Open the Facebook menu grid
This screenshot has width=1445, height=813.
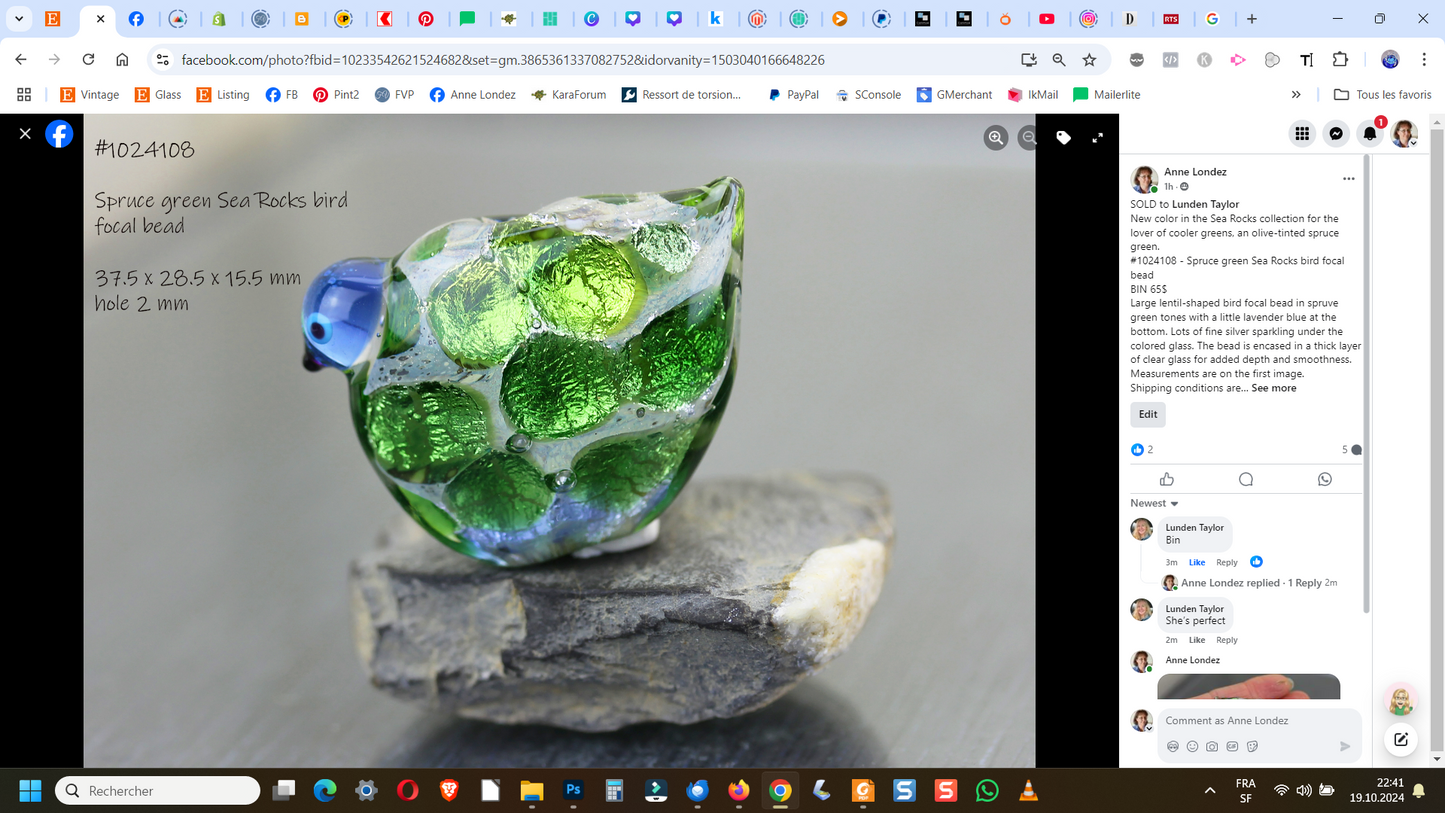pos(1302,133)
